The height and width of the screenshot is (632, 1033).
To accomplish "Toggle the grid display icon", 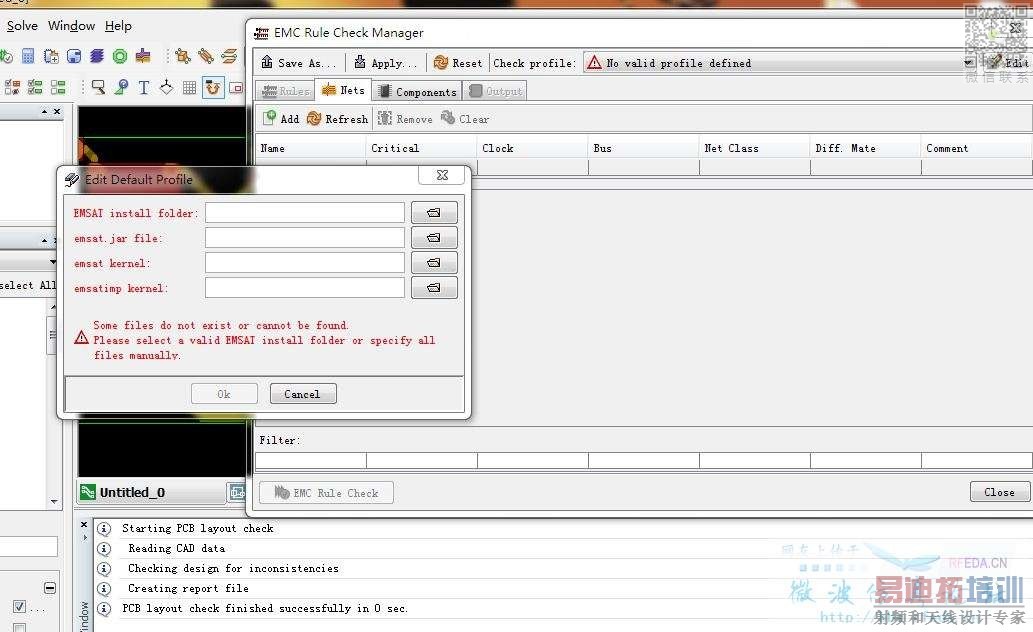I will tap(189, 87).
